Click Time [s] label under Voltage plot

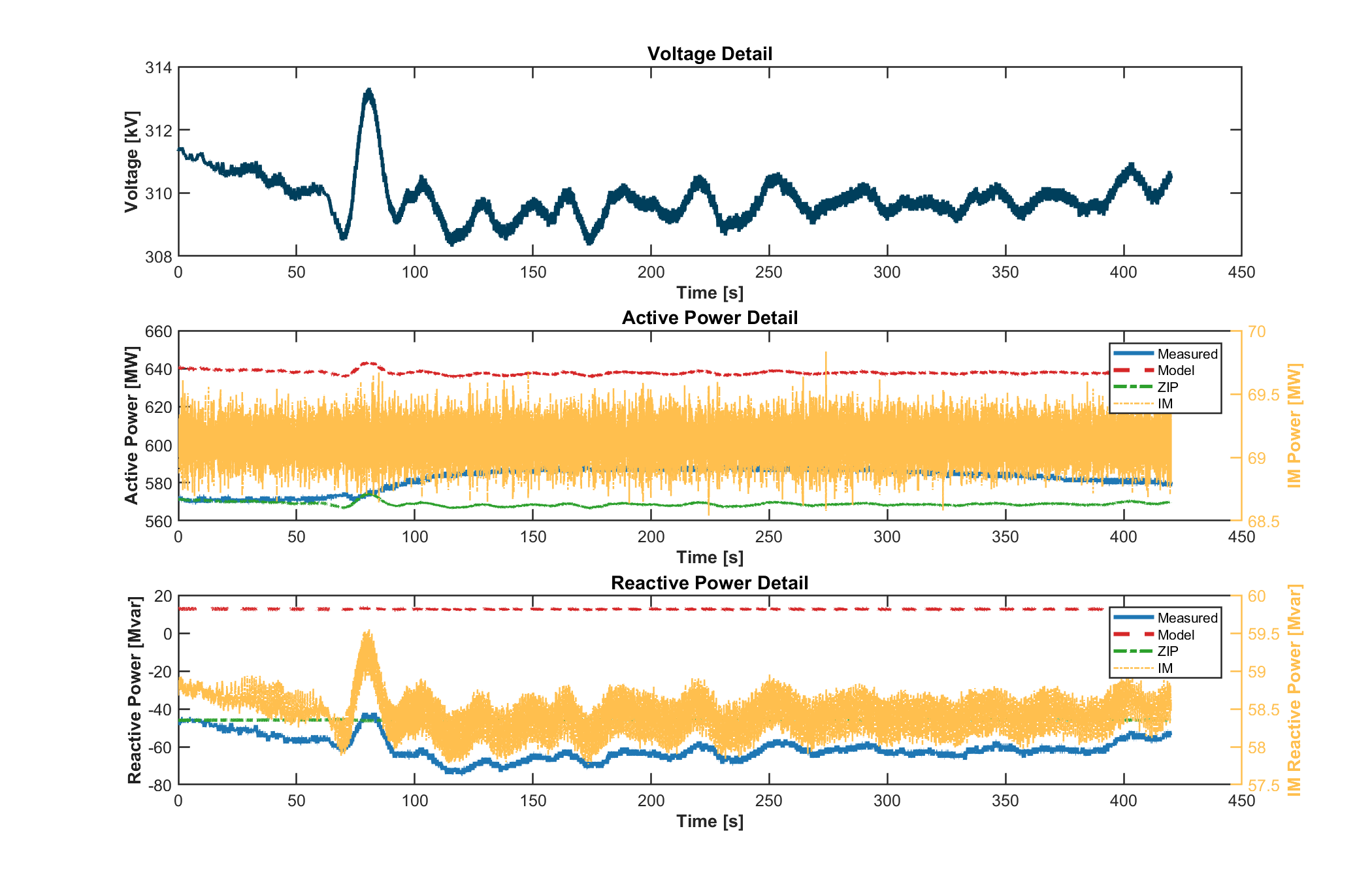(x=710, y=293)
